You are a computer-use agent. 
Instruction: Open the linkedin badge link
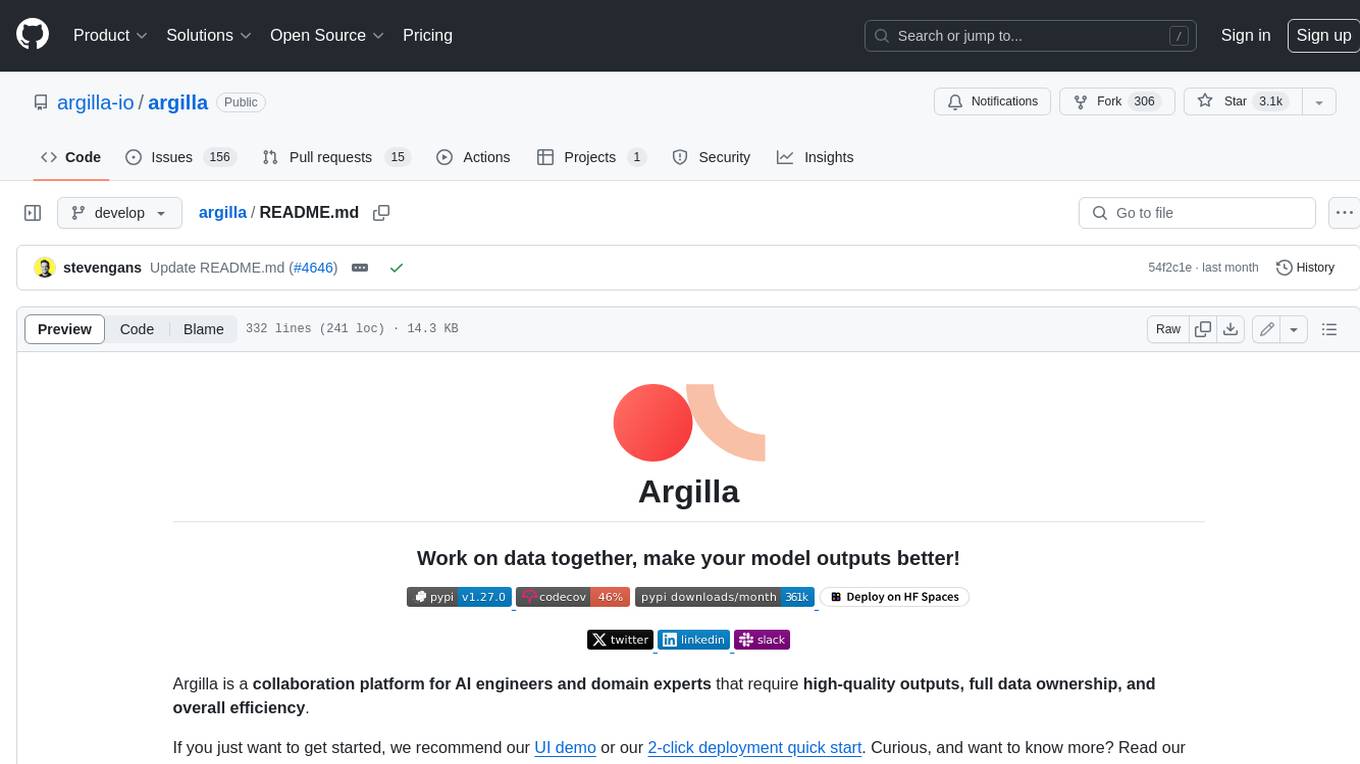[694, 640]
